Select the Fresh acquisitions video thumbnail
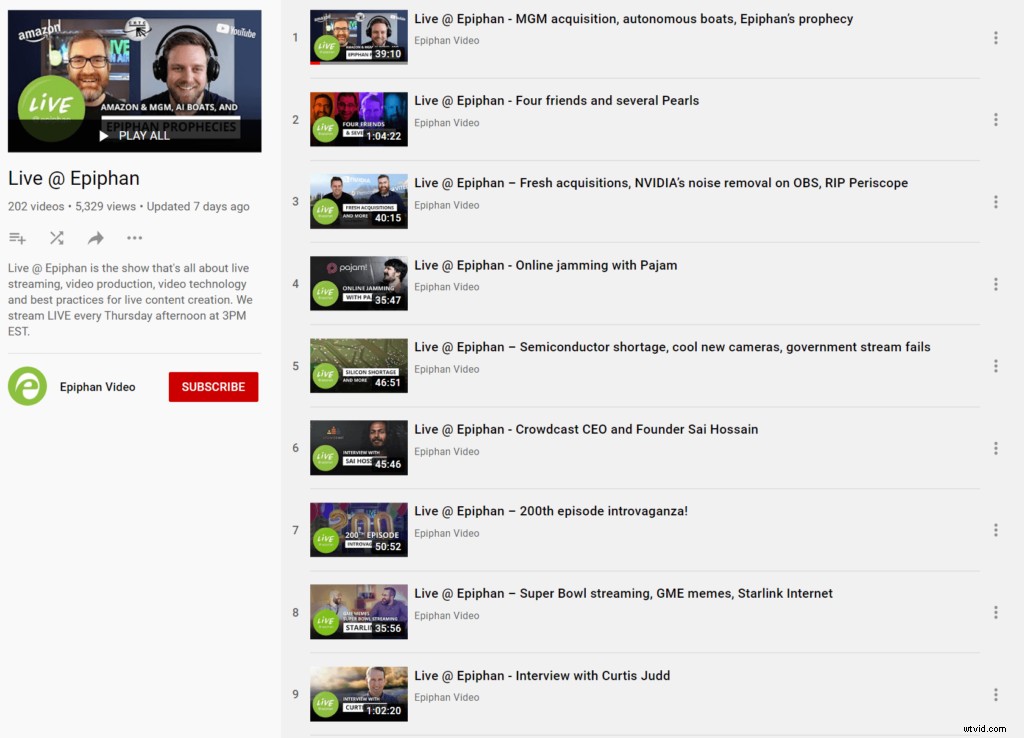Image resolution: width=1024 pixels, height=738 pixels. pos(358,201)
